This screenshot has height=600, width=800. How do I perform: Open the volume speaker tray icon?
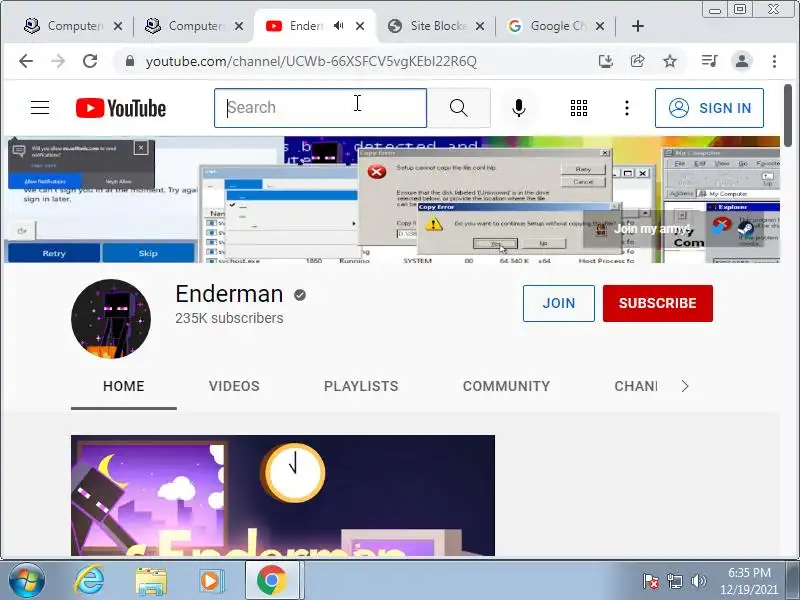pyautogui.click(x=698, y=581)
